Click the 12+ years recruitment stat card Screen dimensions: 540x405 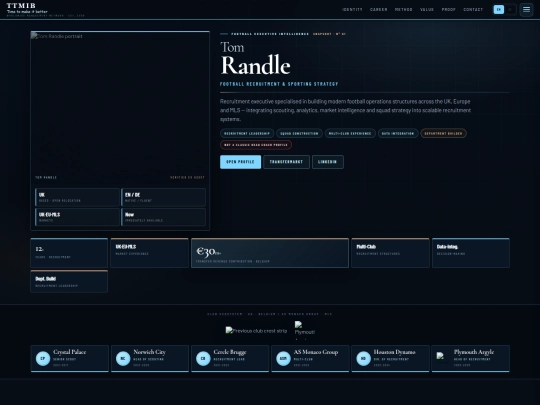(69, 253)
